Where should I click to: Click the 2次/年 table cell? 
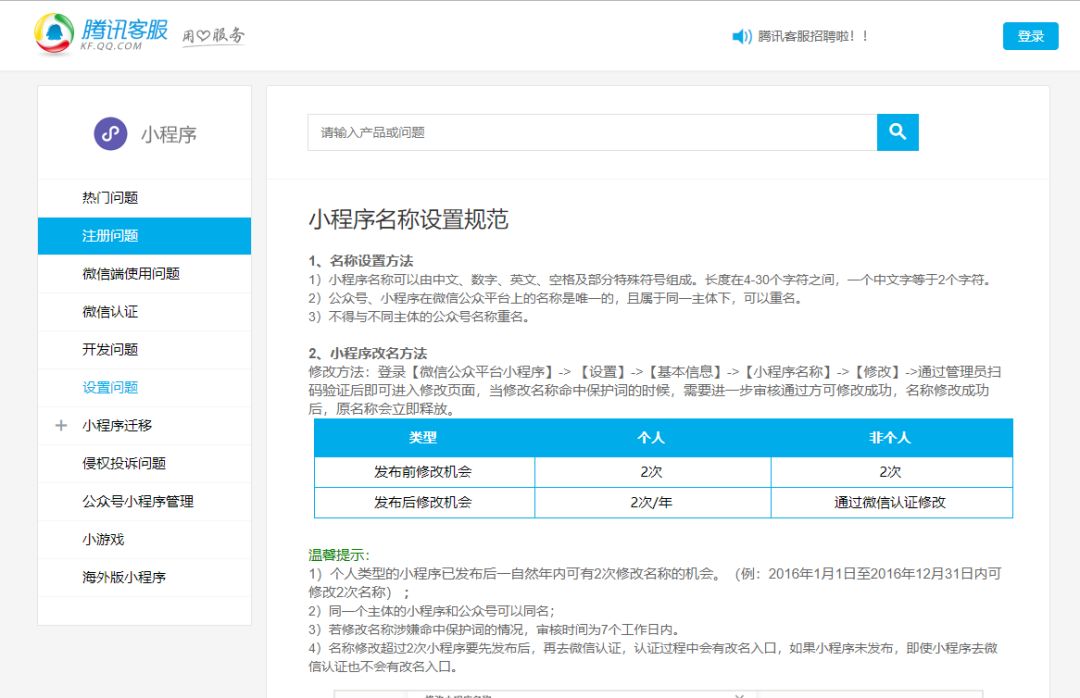tap(652, 502)
